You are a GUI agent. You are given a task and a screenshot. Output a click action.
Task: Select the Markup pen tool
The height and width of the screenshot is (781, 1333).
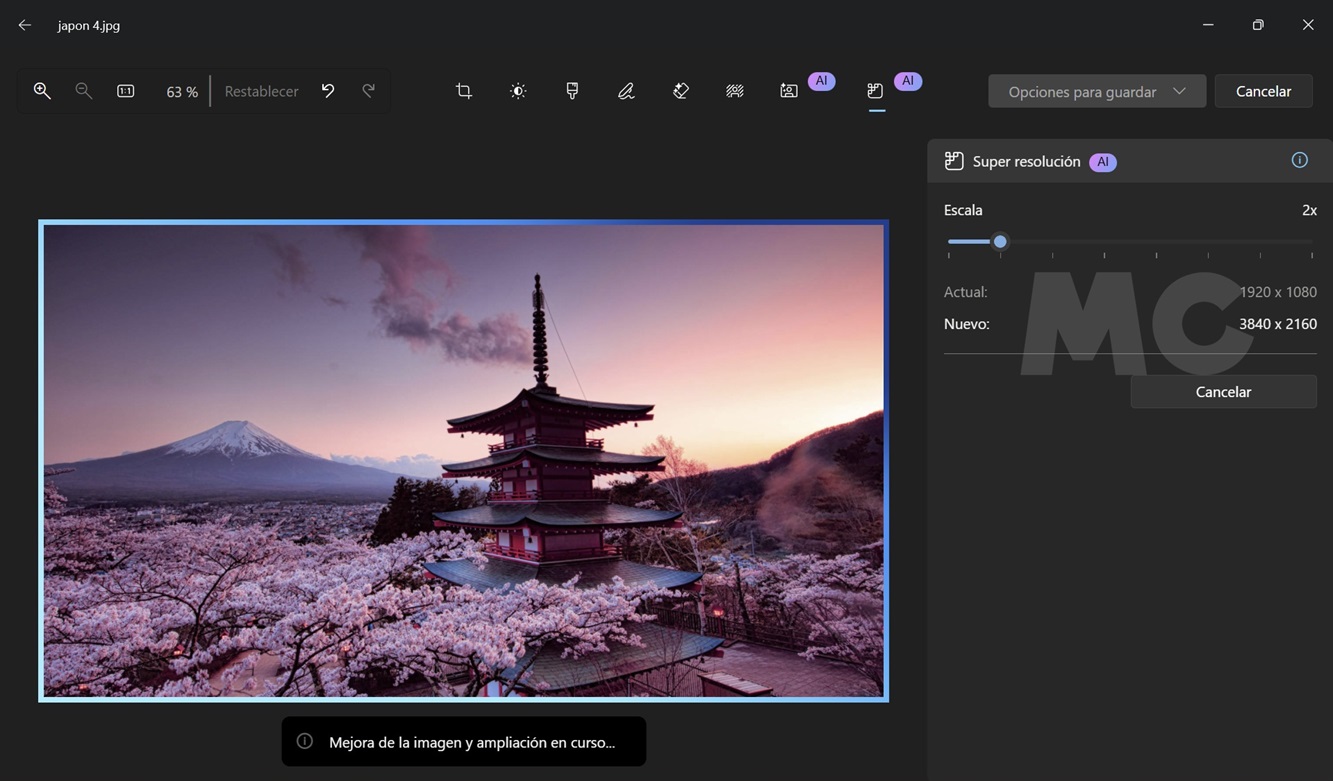pos(626,91)
